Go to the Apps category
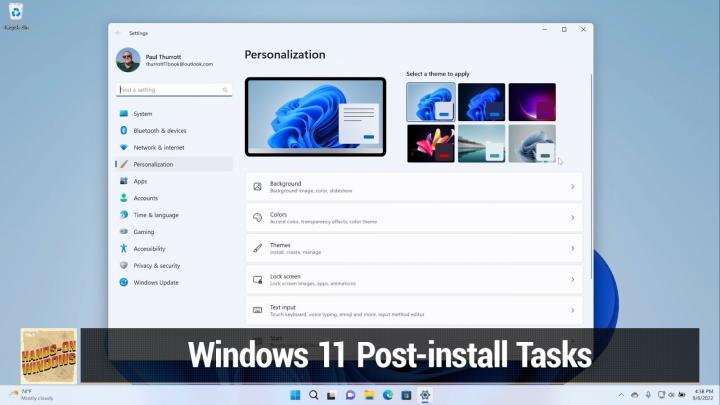Screen dimensions: 720x405 tap(174, 181)
